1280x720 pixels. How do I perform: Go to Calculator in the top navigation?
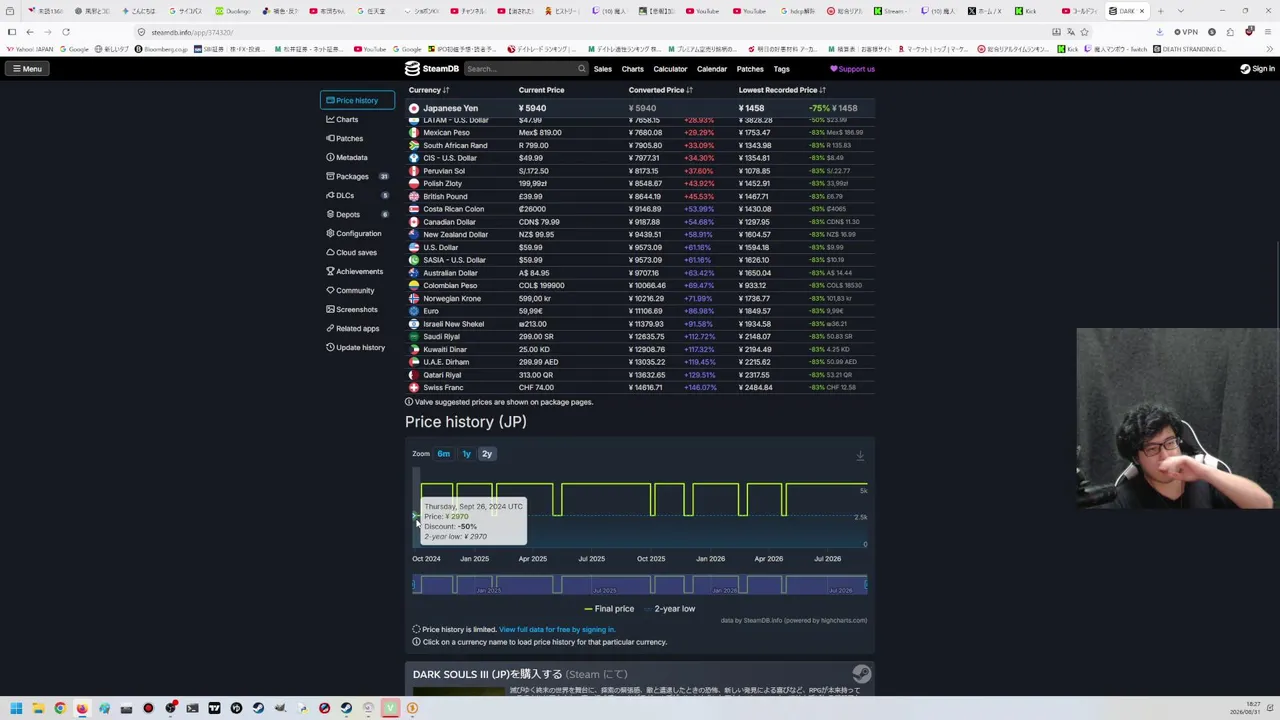[670, 69]
